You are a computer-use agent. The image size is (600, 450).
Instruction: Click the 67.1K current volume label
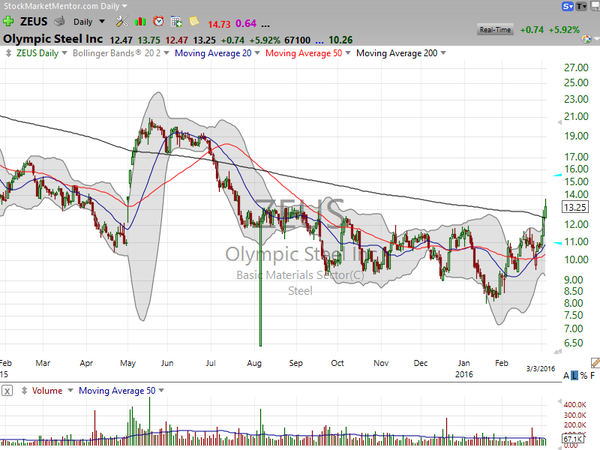(x=572, y=439)
